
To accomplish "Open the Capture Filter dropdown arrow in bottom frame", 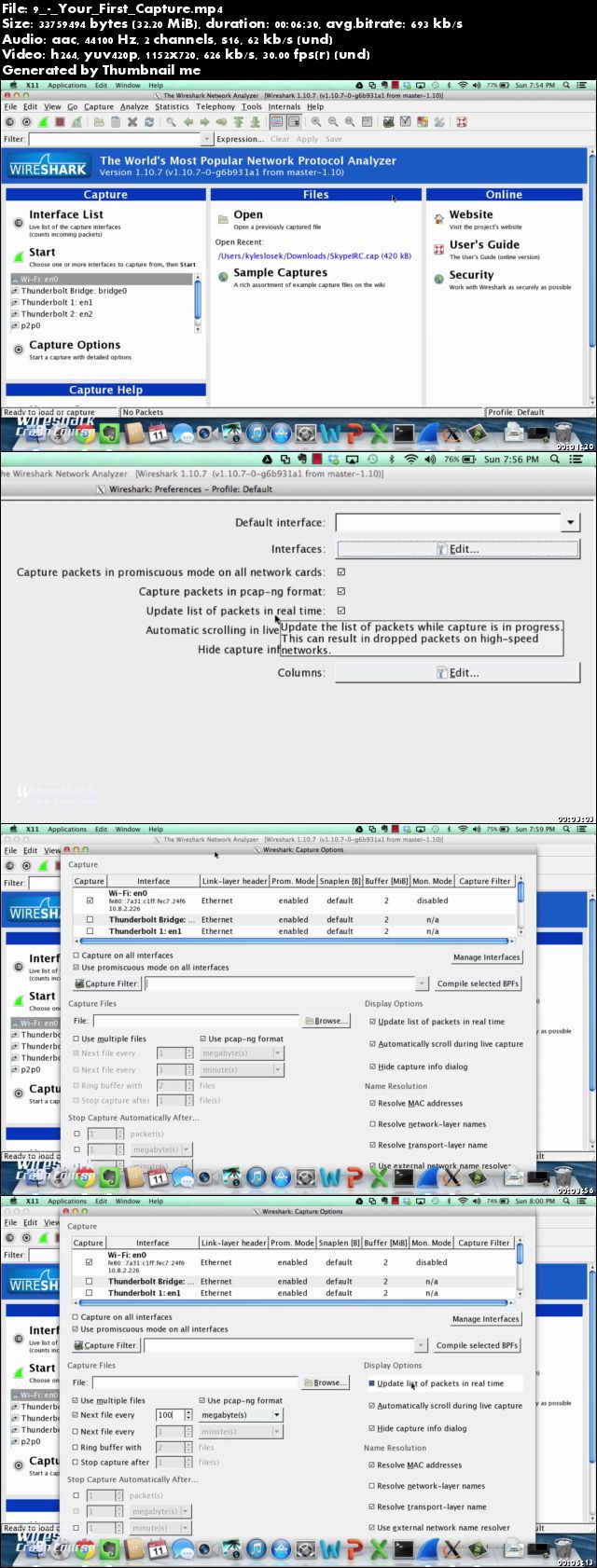I will (421, 1345).
